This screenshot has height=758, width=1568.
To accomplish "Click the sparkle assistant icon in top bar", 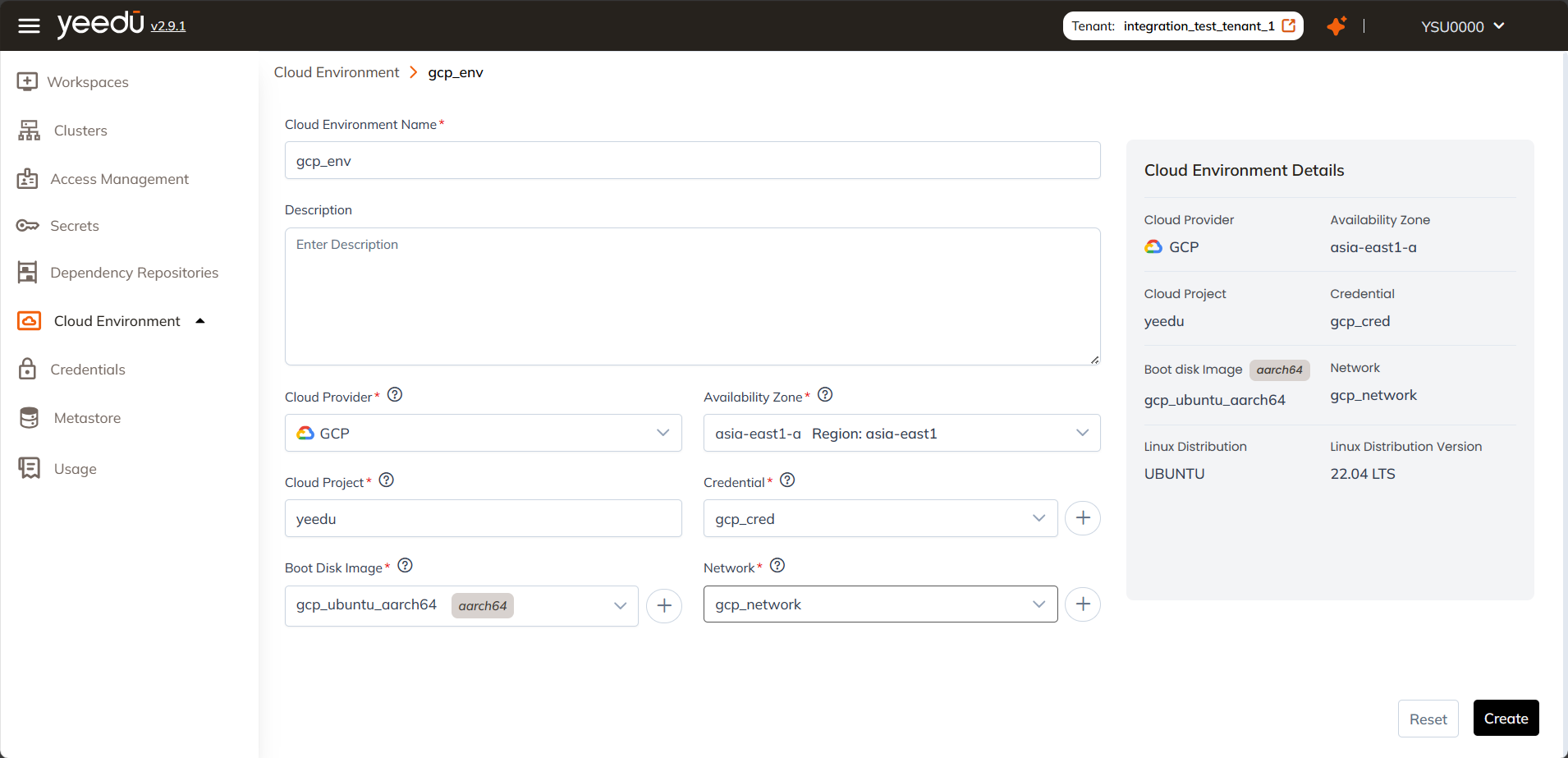I will (1336, 25).
